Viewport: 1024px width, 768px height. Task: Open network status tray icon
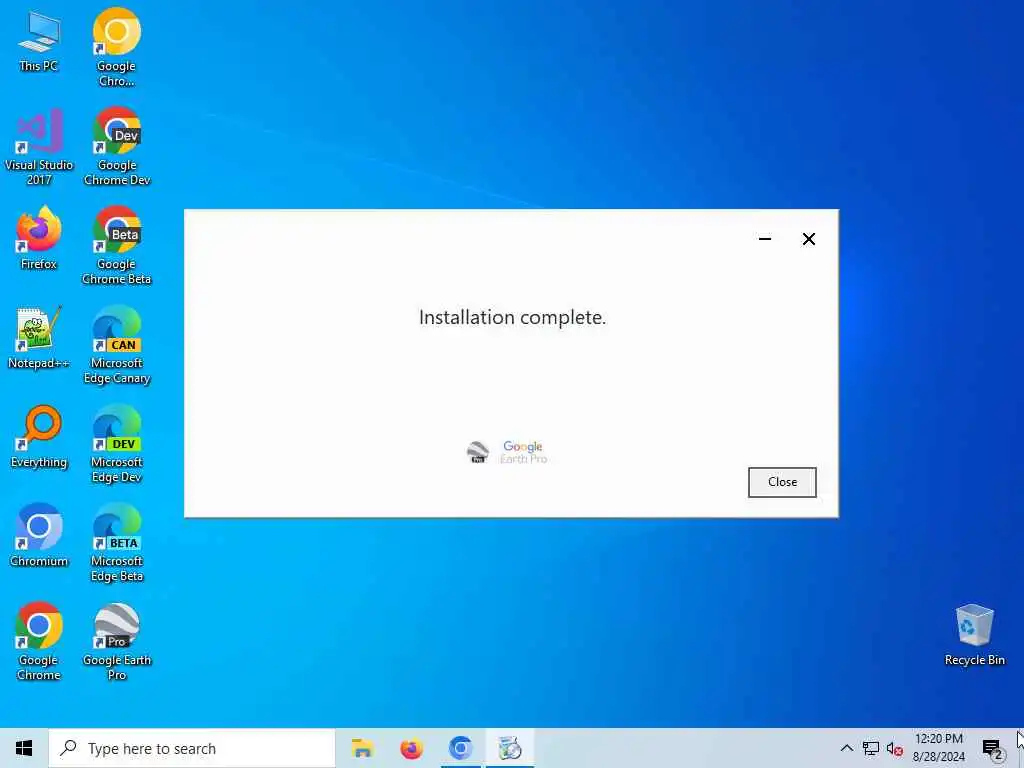[x=871, y=748]
